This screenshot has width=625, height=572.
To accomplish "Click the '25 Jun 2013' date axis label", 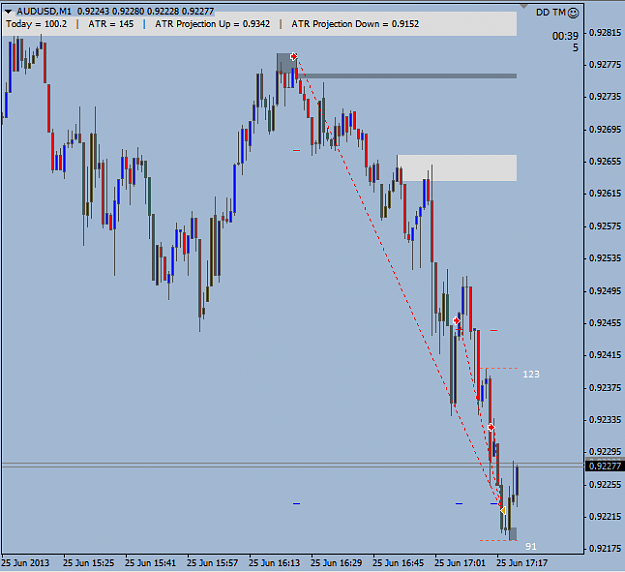I will (26, 563).
